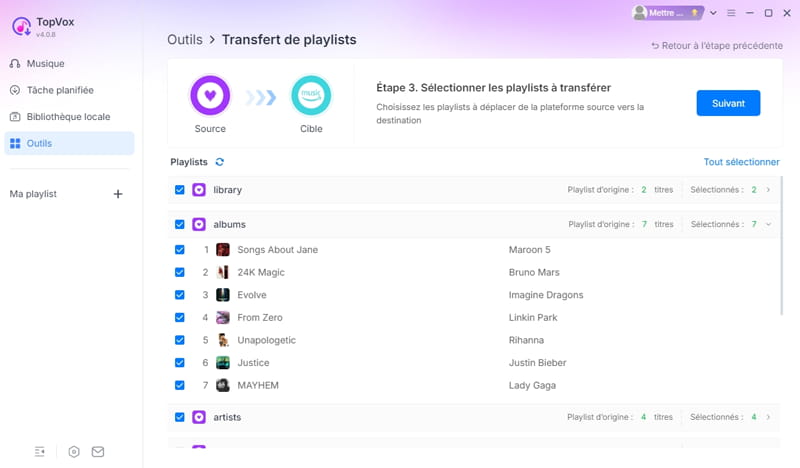
Task: Select the Linkin Park artist text
Action: pyautogui.click(x=533, y=317)
